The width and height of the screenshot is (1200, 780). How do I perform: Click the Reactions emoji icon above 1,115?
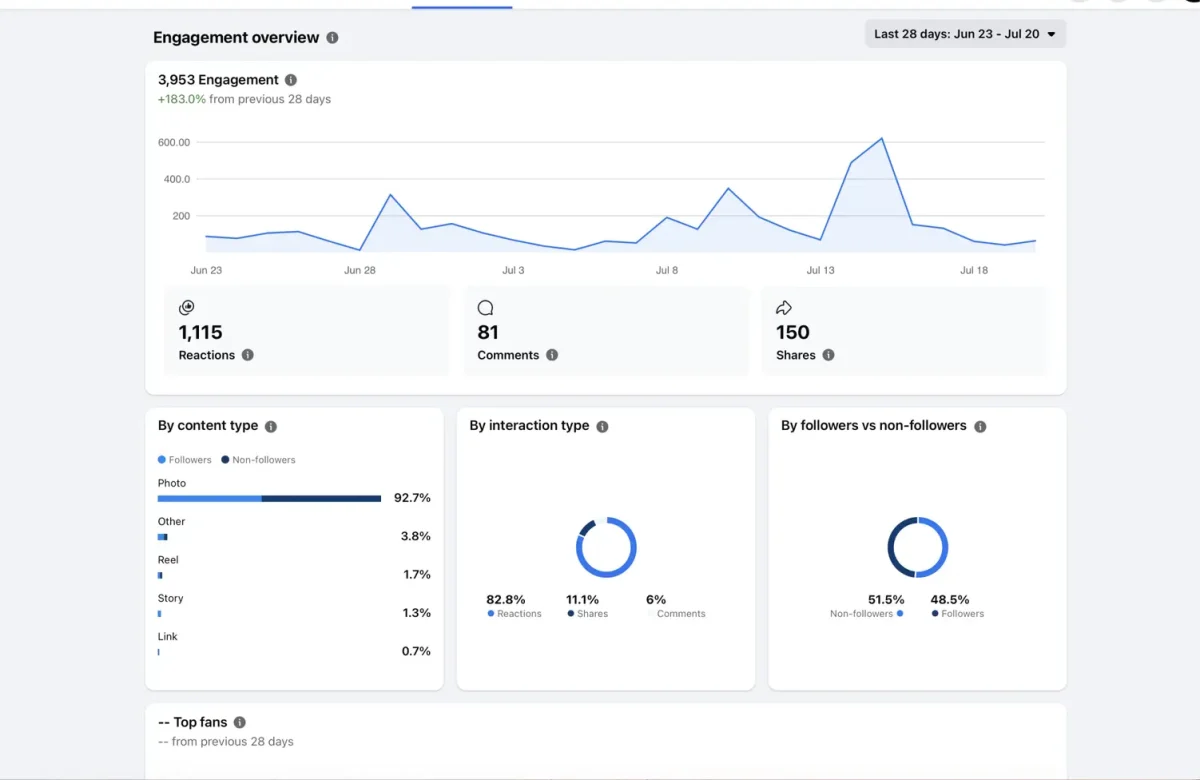coord(186,308)
